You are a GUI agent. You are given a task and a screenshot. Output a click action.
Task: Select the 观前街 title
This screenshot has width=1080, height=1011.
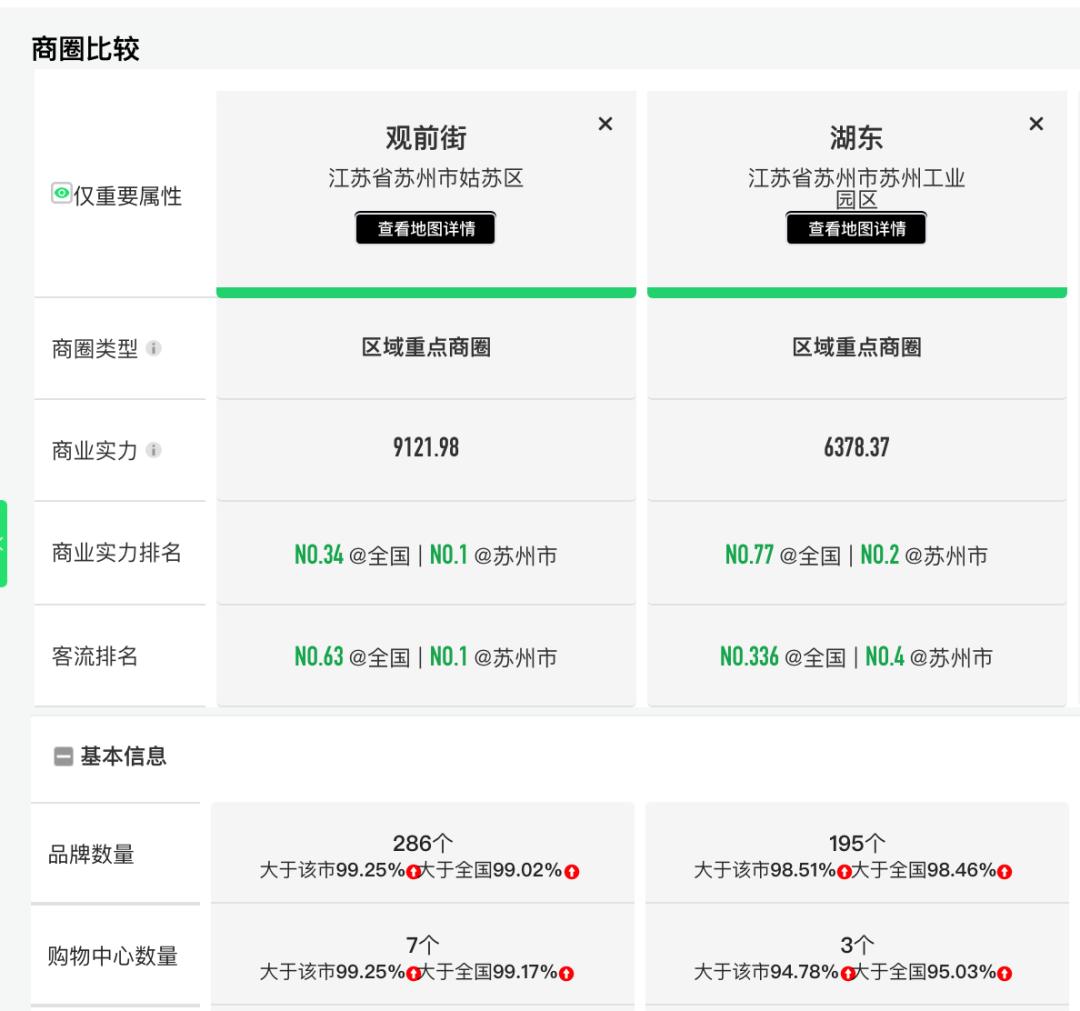(x=426, y=138)
